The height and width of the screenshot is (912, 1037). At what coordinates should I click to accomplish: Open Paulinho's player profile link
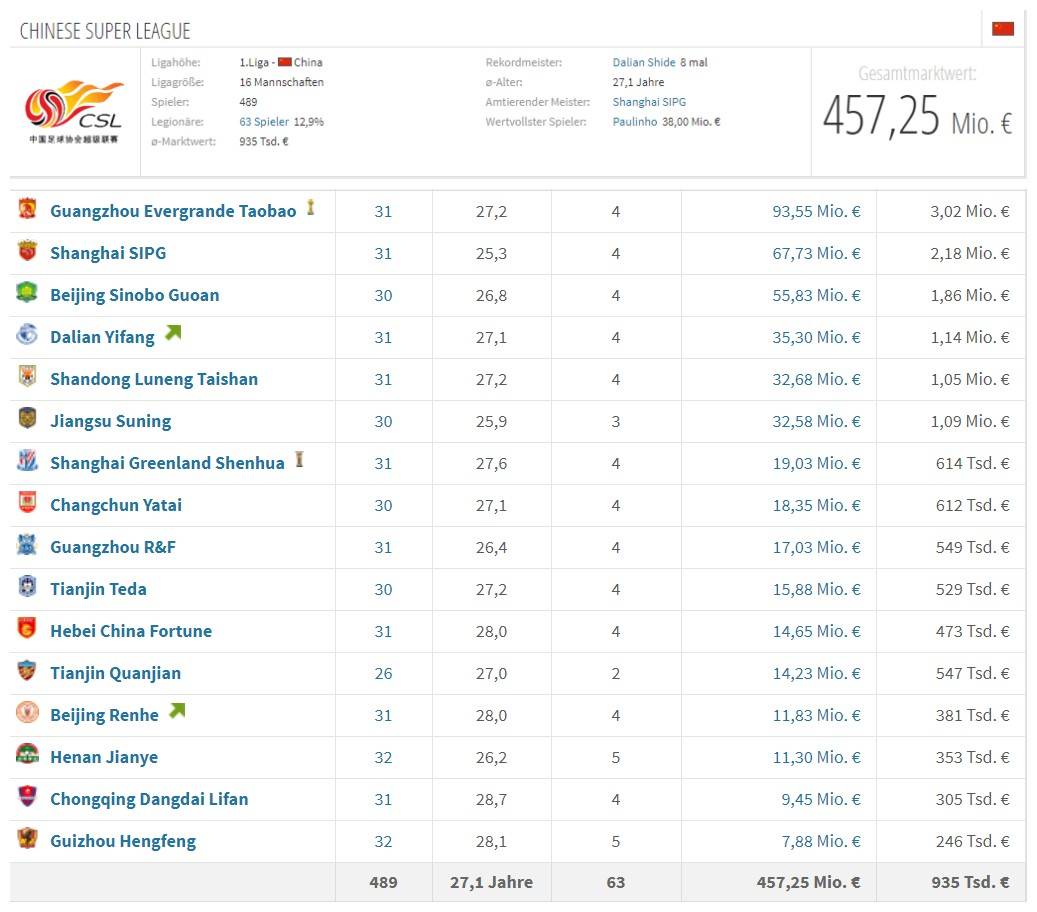(x=635, y=122)
